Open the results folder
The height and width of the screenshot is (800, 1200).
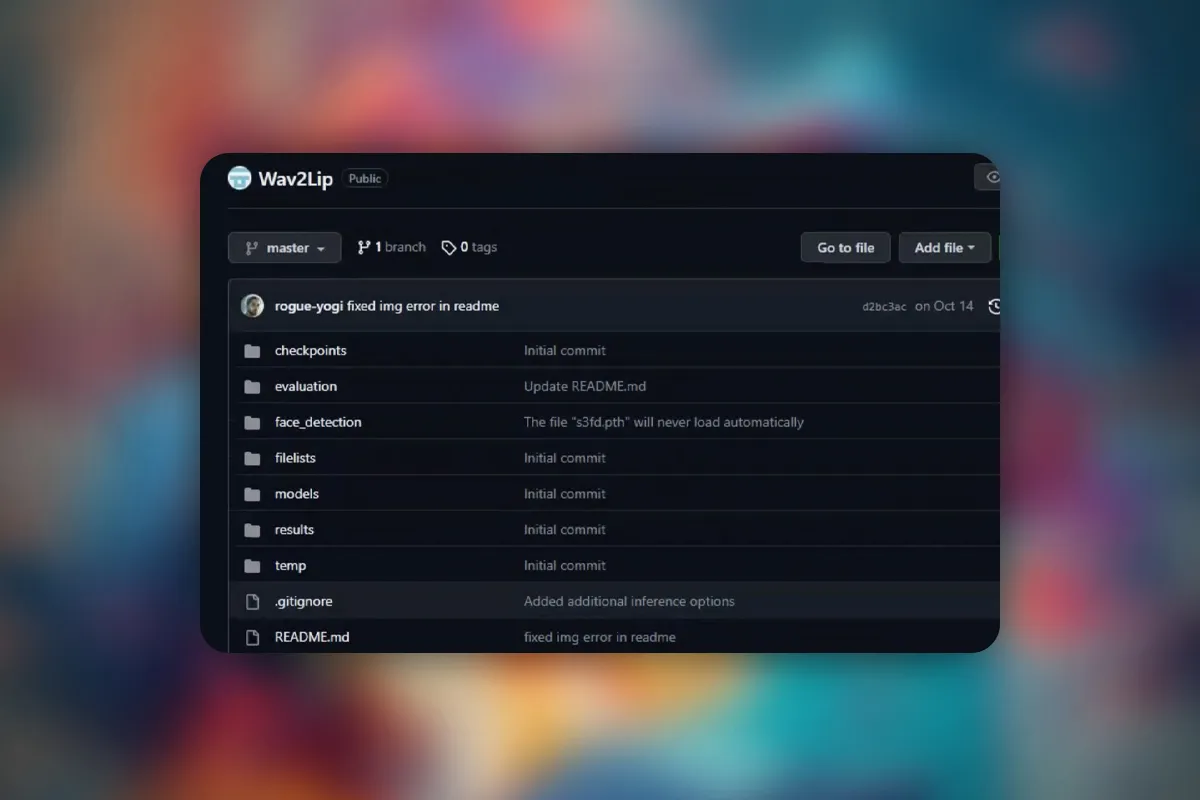(294, 530)
